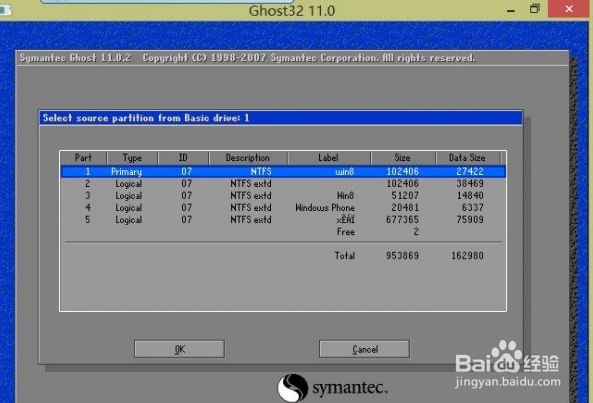Click the Select source partition dialog title
The image size is (593, 403).
coord(146,118)
